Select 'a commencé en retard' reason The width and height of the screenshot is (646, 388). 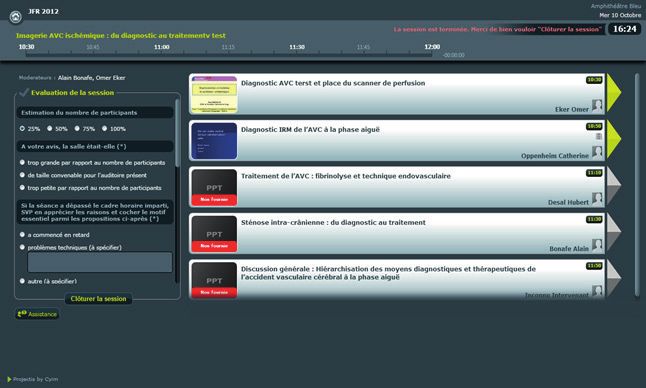(x=22, y=234)
